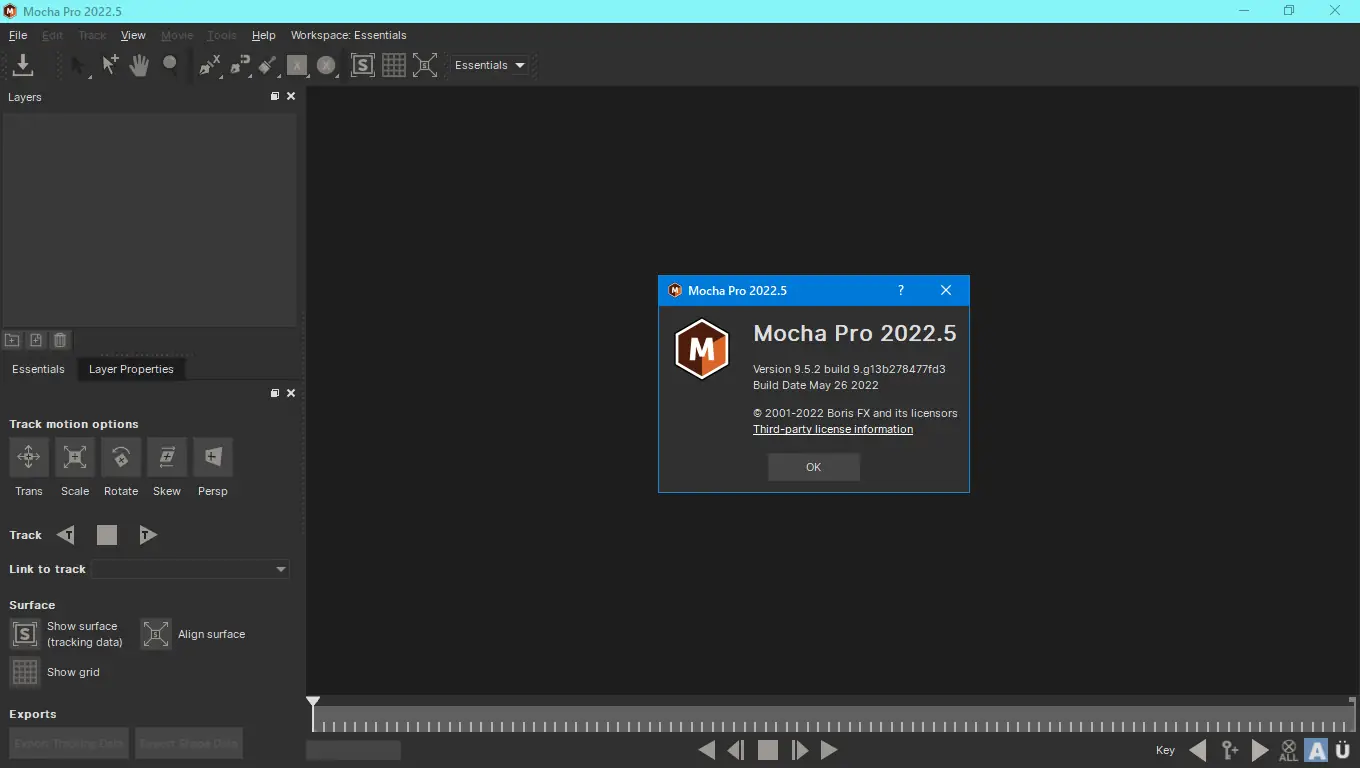Click Export Shape Data button
Image resolution: width=1360 pixels, height=768 pixels.
[x=189, y=743]
